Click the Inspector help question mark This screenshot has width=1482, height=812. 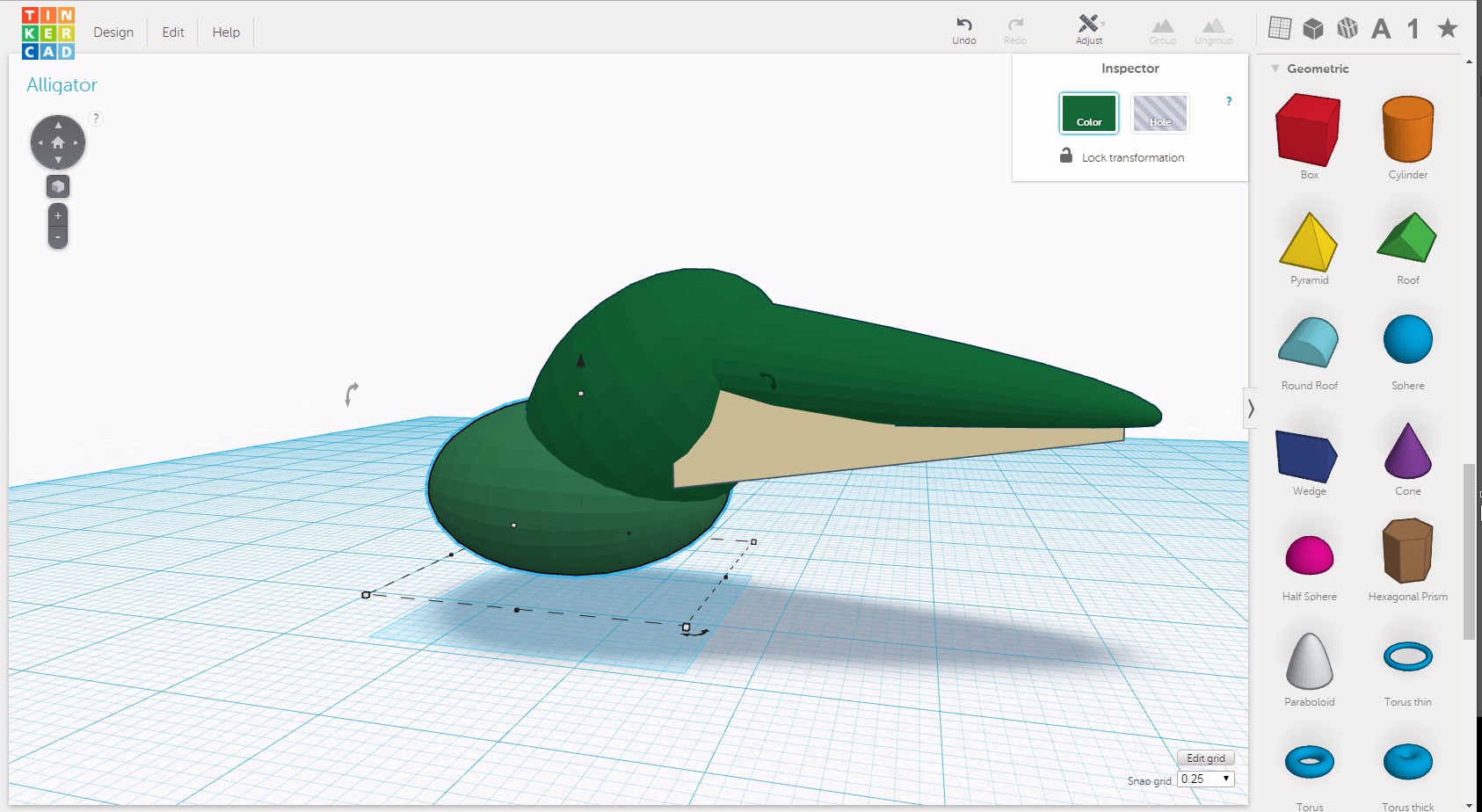(x=1229, y=101)
